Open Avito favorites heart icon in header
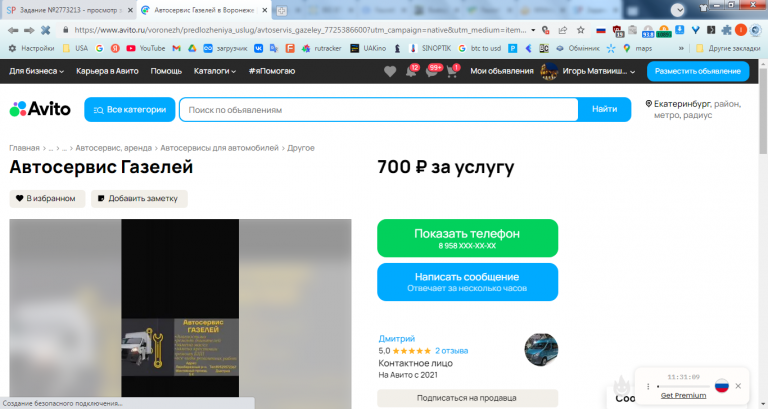Image resolution: width=768 pixels, height=409 pixels. click(x=390, y=72)
